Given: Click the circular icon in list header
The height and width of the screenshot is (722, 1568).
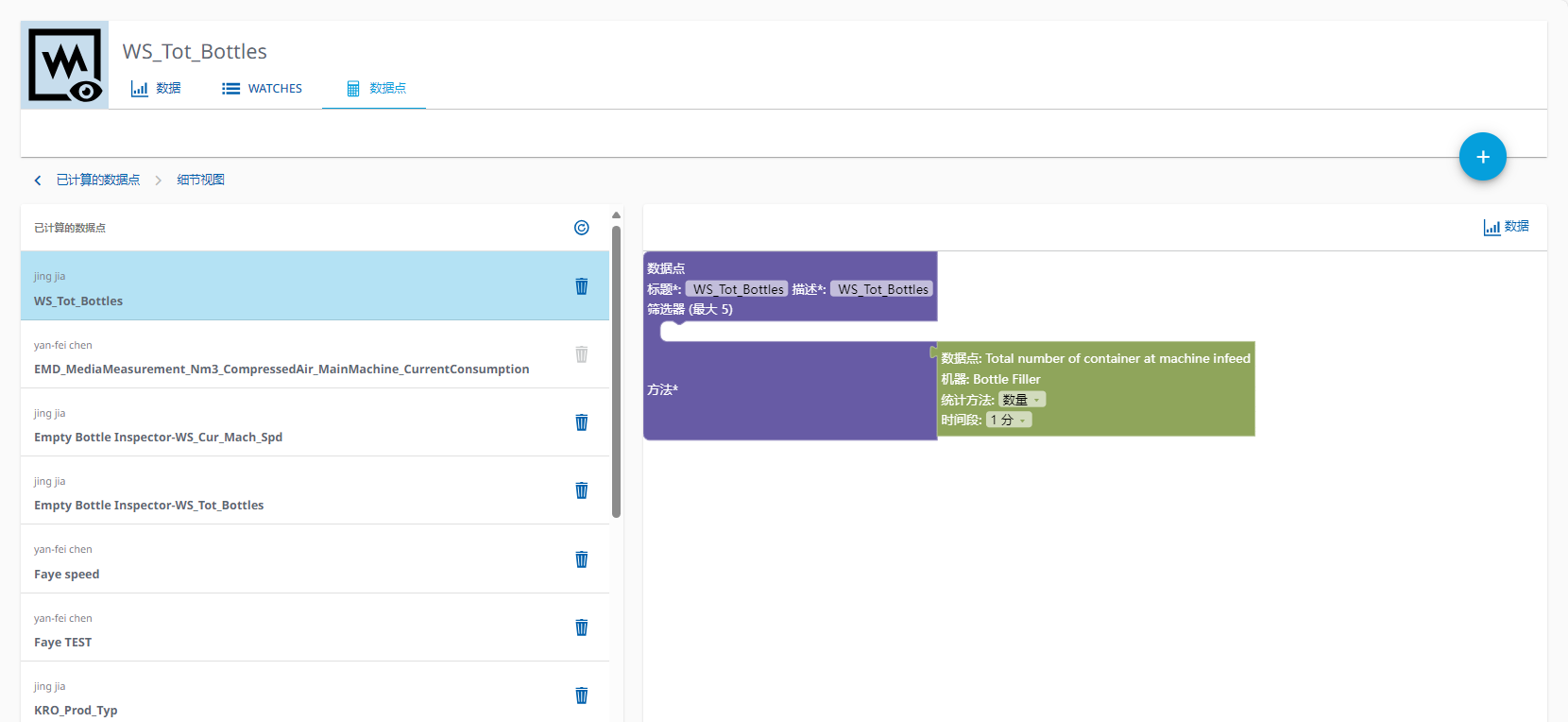Looking at the screenshot, I should pyautogui.click(x=582, y=228).
